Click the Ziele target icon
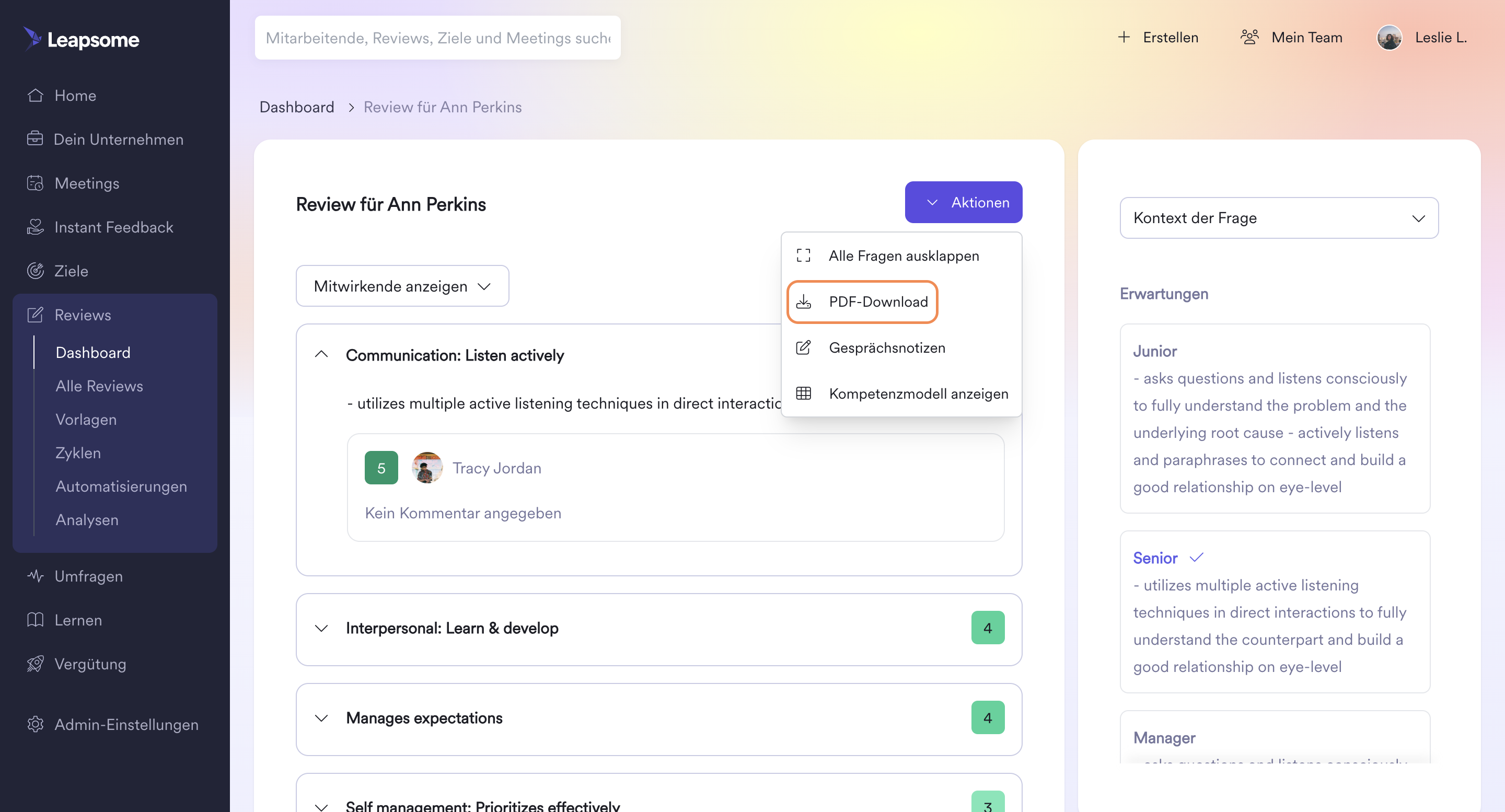 (35, 271)
